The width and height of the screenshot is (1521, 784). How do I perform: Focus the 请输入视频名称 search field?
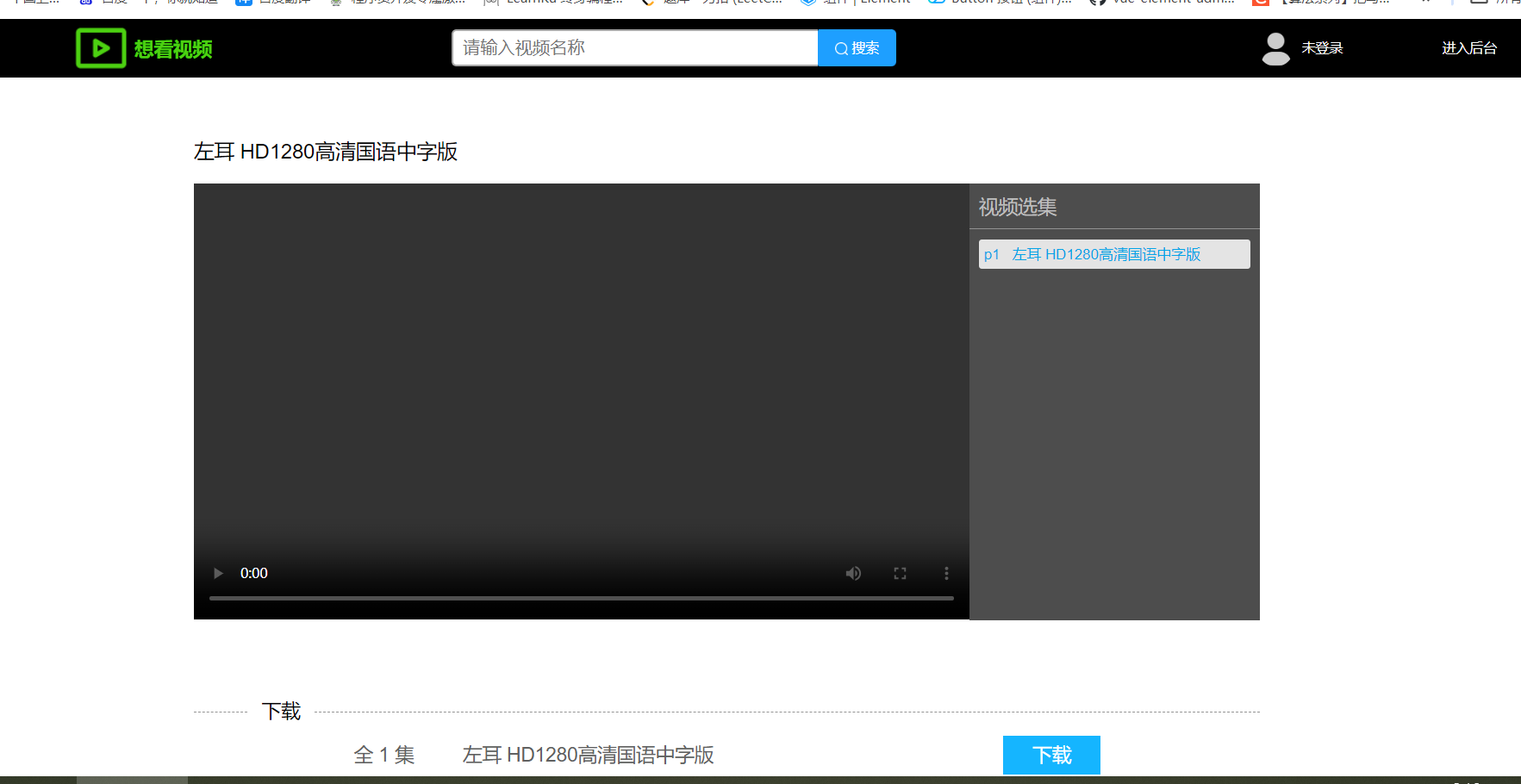[x=635, y=47]
